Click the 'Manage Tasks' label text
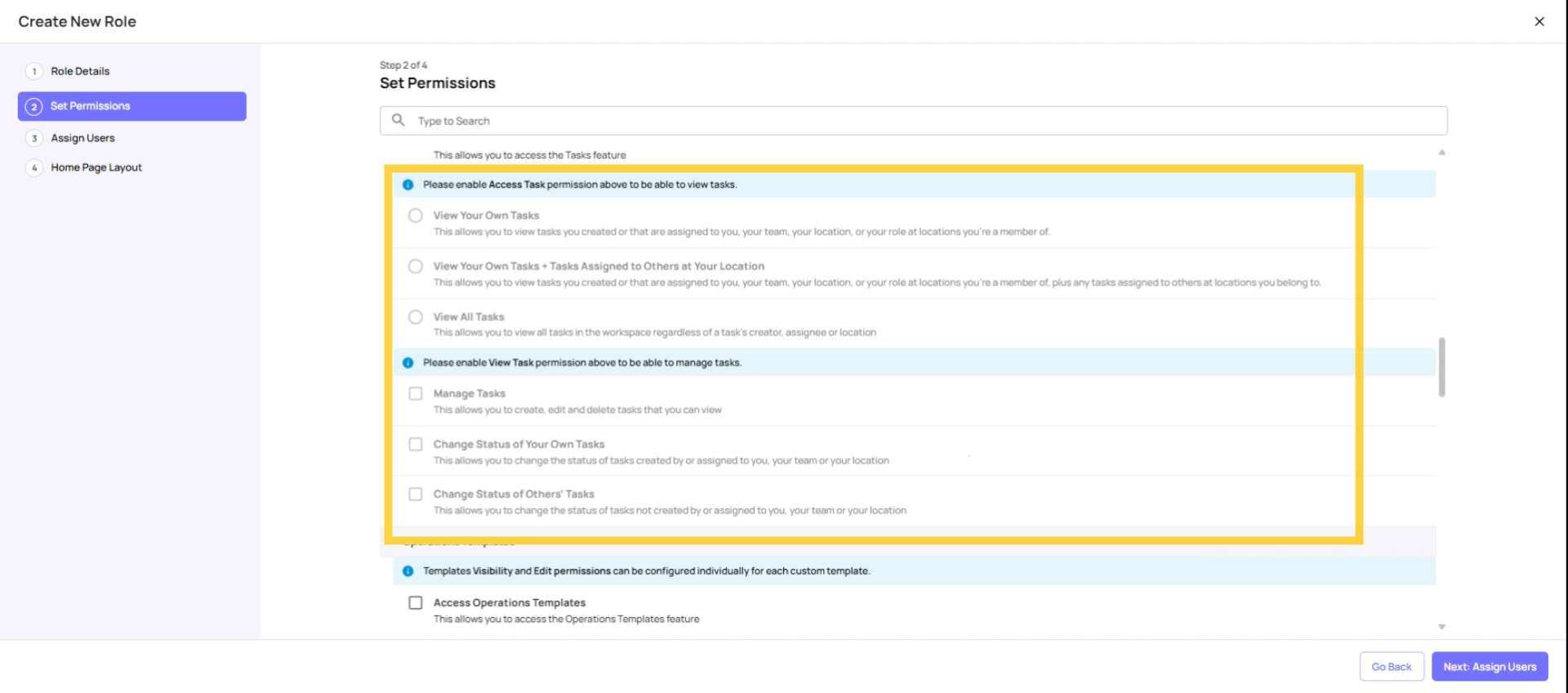1568x693 pixels. [470, 394]
